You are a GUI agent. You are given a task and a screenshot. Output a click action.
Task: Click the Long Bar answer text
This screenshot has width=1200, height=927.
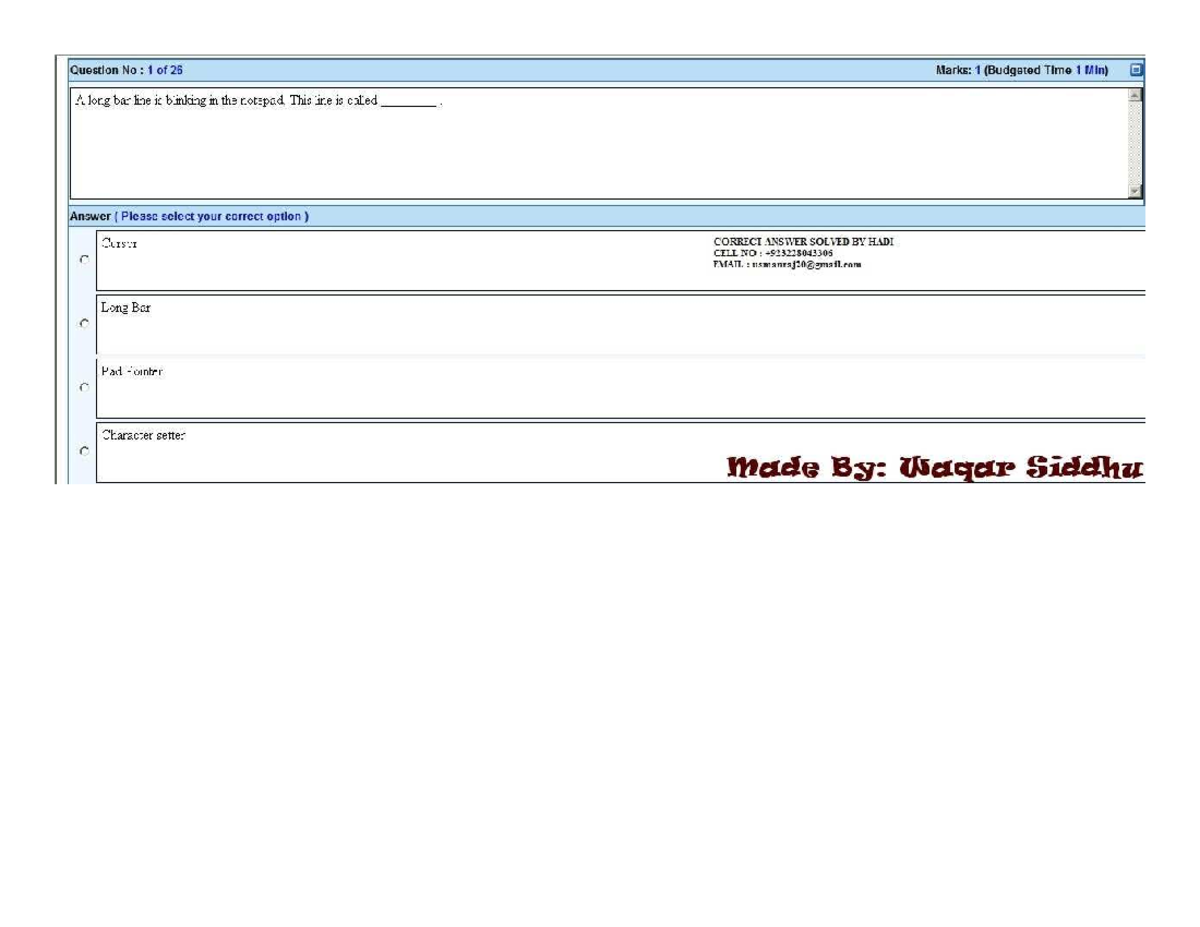[126, 308]
